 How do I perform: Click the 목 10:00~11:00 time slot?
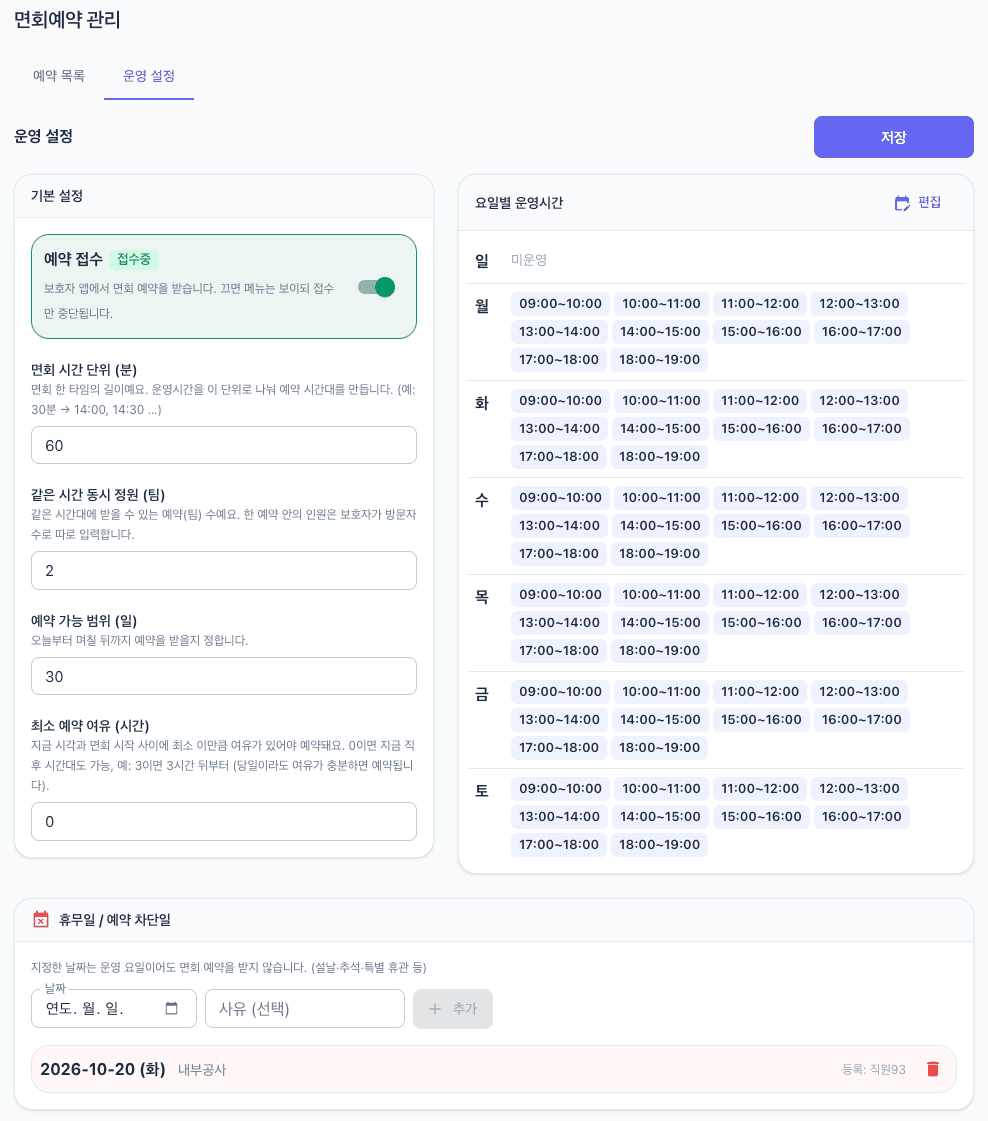[x=661, y=595]
